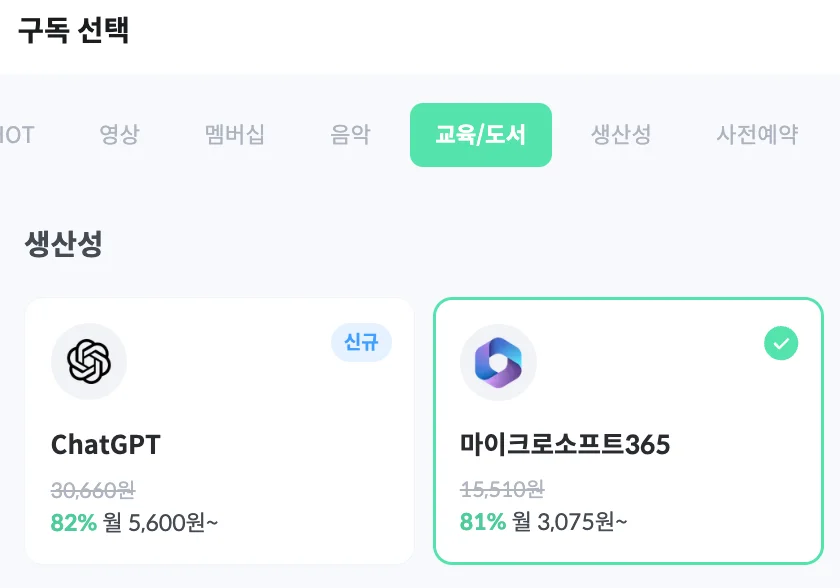Select the highlighted 교육/도서 tab
The width and height of the screenshot is (840, 588).
[x=480, y=135]
